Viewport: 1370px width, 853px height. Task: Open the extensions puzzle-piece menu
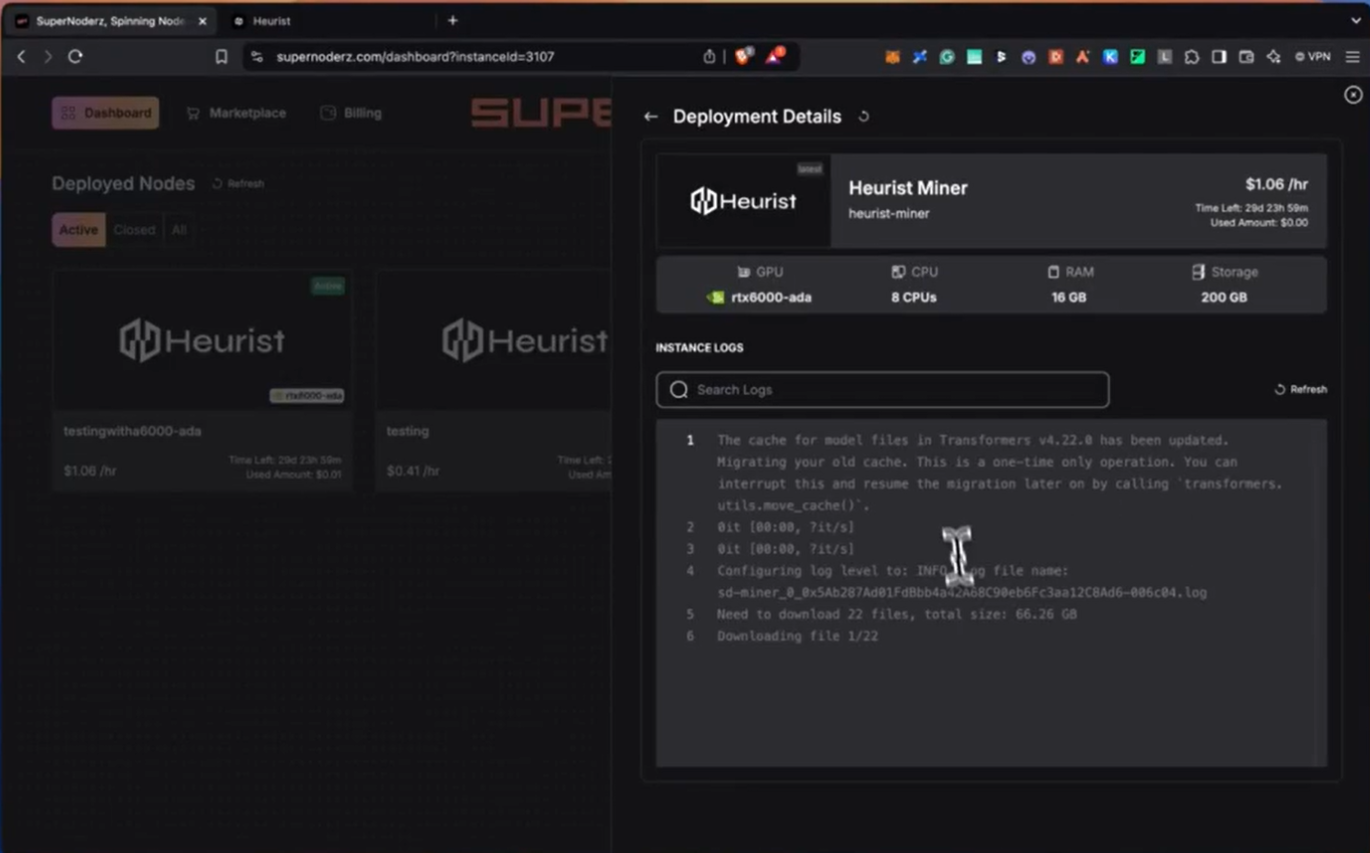1192,57
